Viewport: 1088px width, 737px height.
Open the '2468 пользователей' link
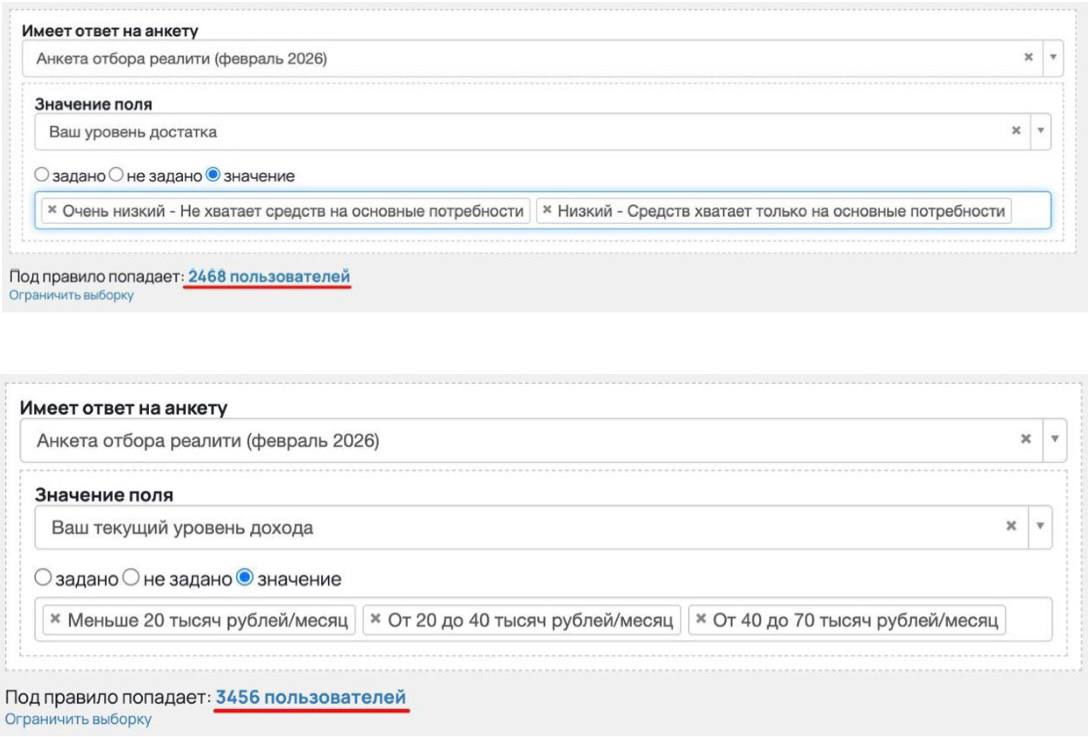click(269, 275)
